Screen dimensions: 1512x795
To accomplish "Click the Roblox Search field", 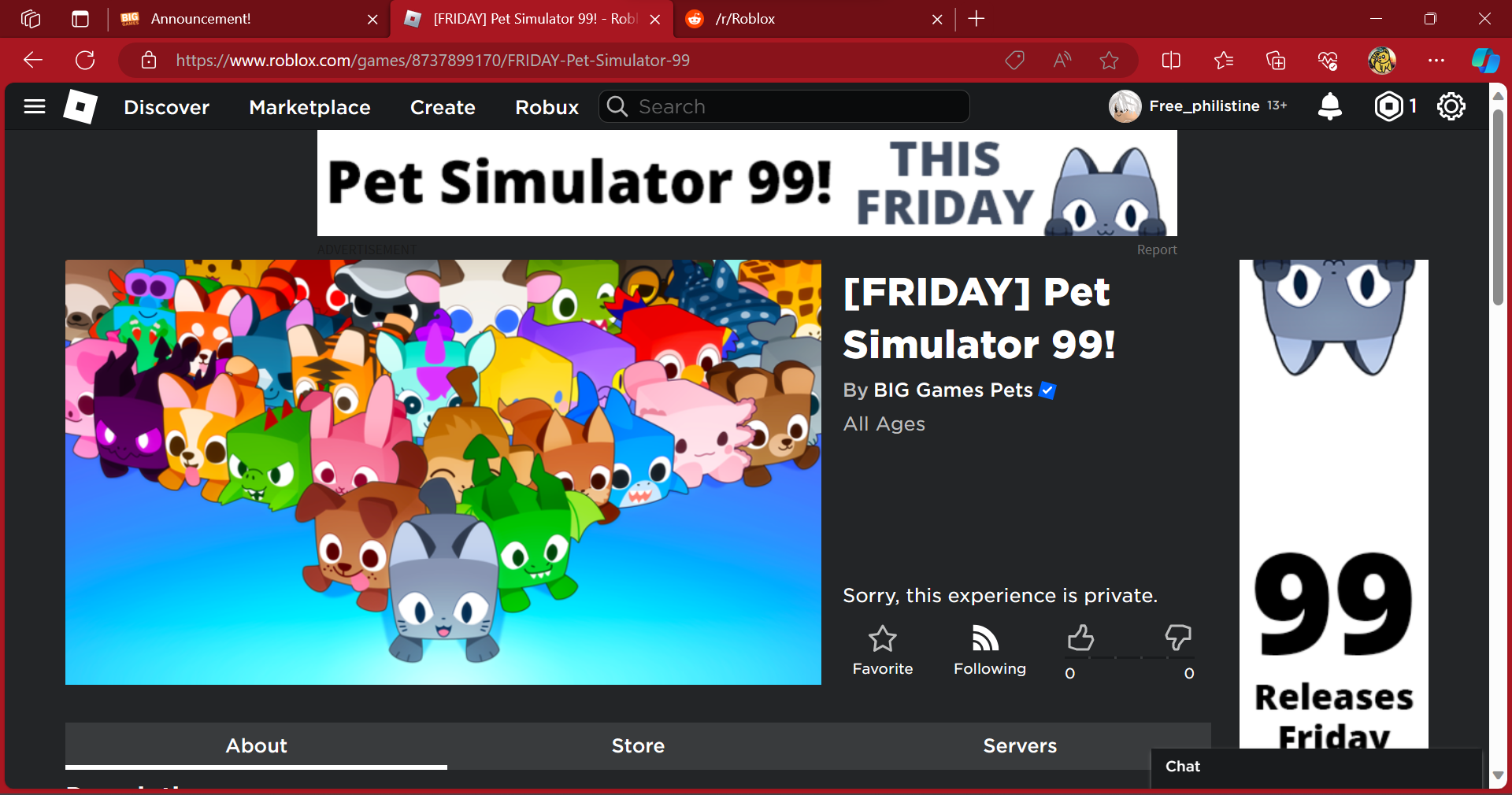I will pos(784,106).
